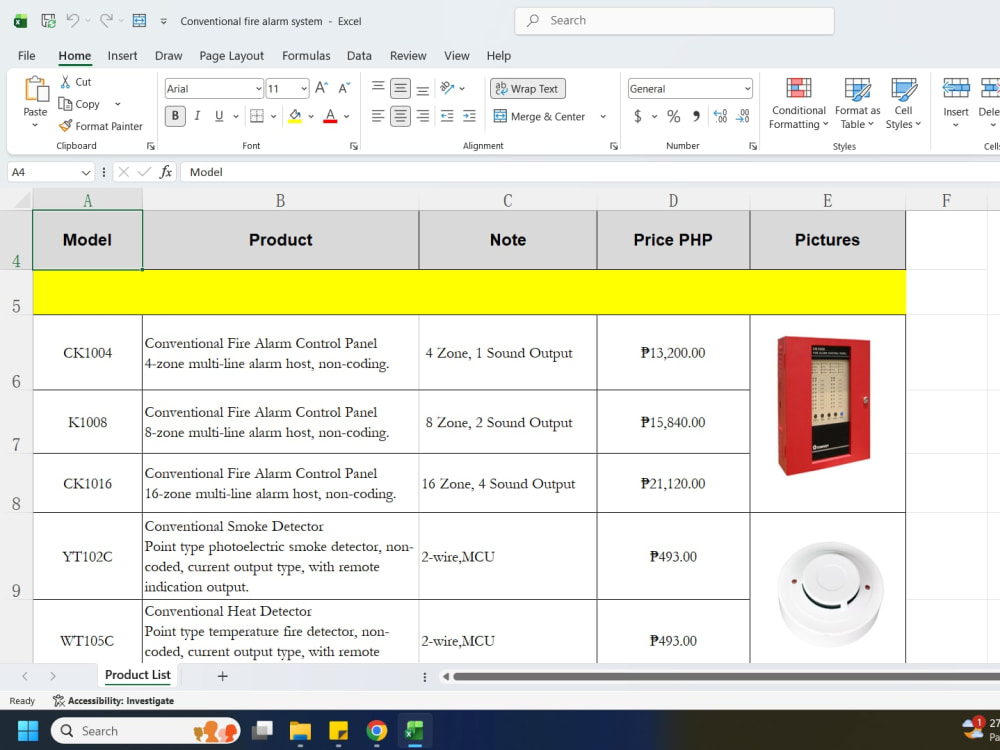Open the View tab
Image resolution: width=1000 pixels, height=750 pixels.
(457, 55)
